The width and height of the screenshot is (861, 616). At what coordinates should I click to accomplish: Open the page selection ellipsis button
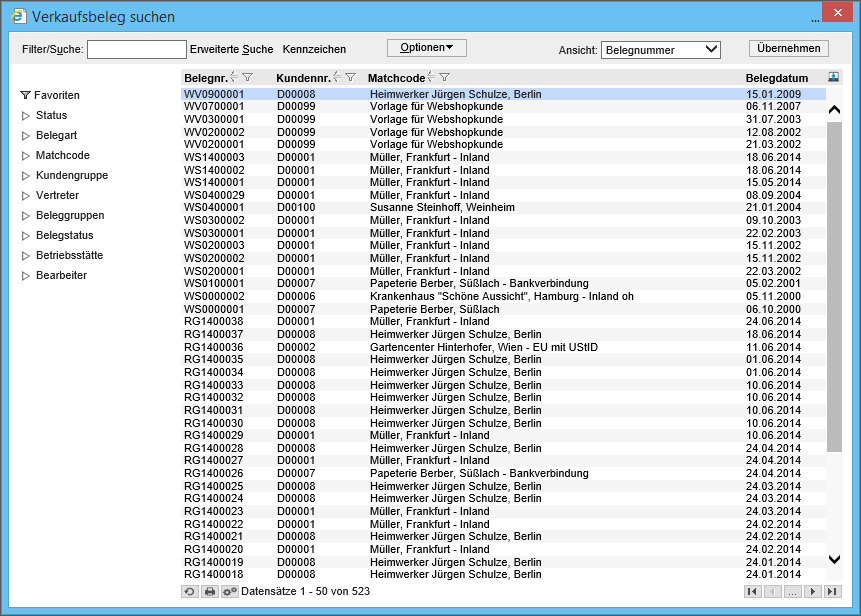pyautogui.click(x=792, y=591)
